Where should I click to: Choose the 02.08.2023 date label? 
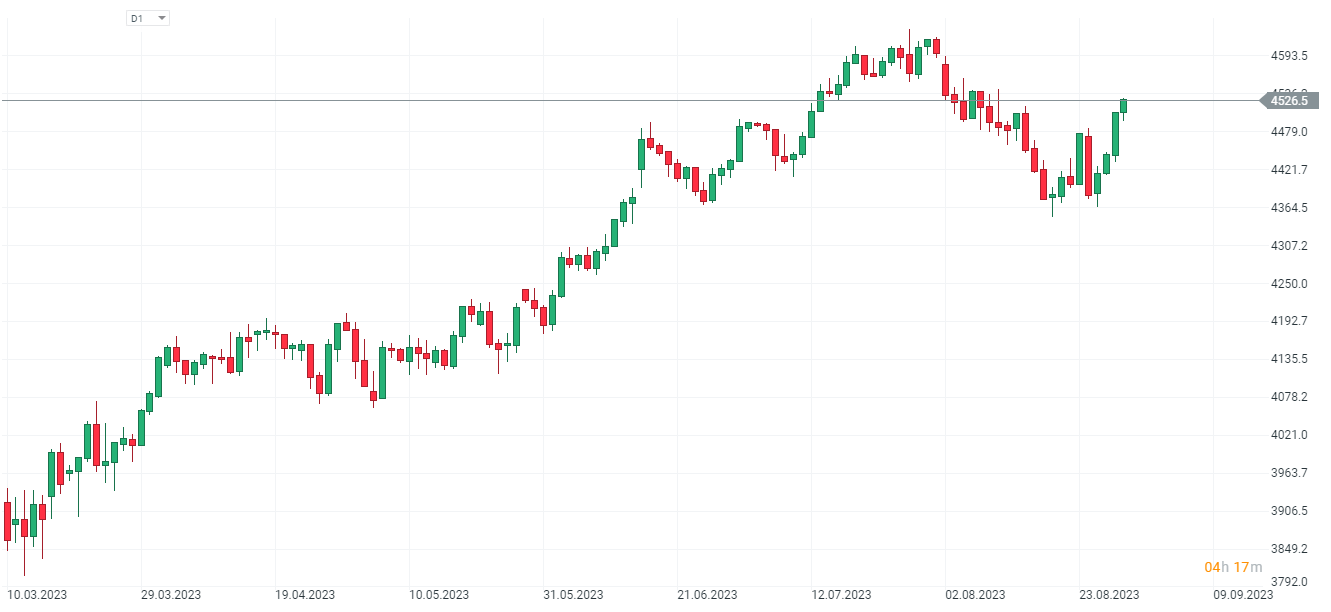click(x=975, y=594)
